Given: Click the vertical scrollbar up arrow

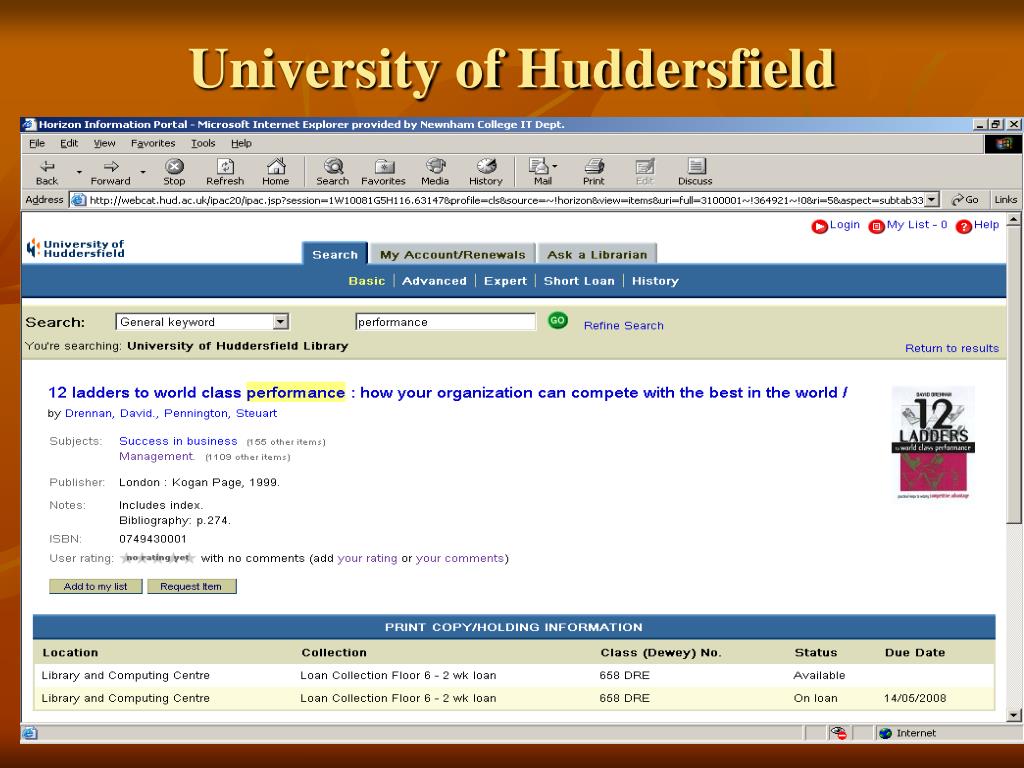Looking at the screenshot, I should click(1014, 220).
